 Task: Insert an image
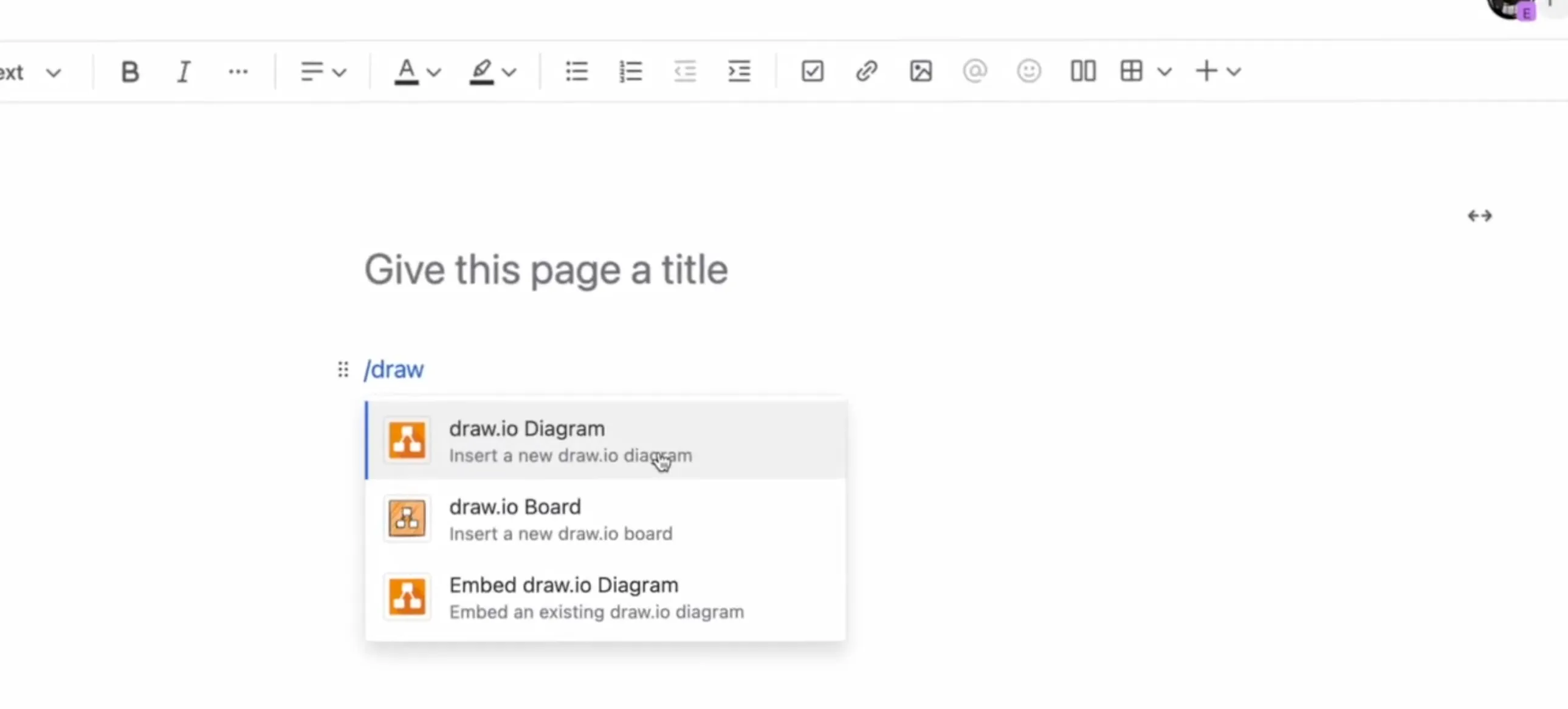click(x=920, y=71)
